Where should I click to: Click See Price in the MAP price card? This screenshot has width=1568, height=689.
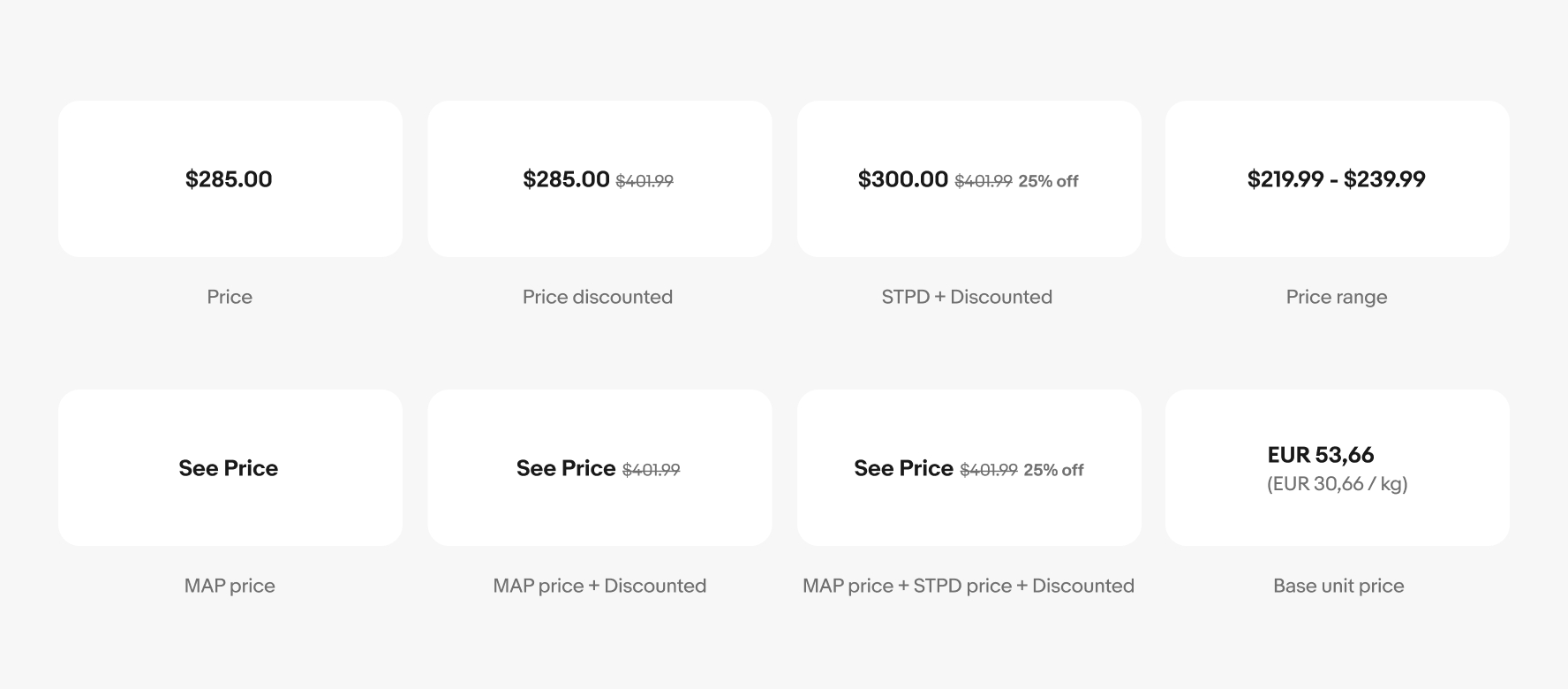[x=229, y=468]
